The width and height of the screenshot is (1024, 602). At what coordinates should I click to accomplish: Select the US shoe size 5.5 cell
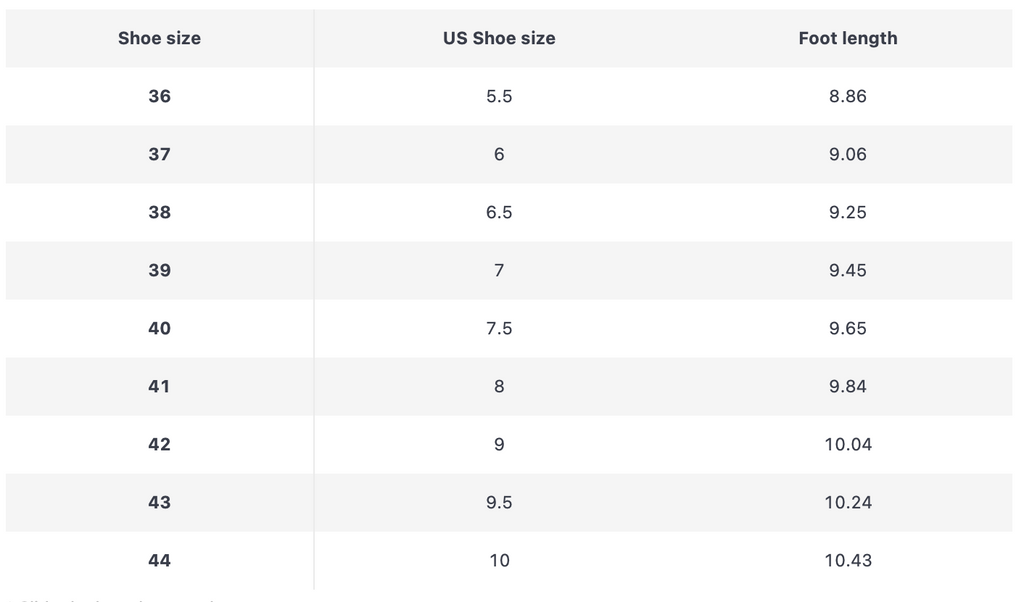click(x=499, y=97)
